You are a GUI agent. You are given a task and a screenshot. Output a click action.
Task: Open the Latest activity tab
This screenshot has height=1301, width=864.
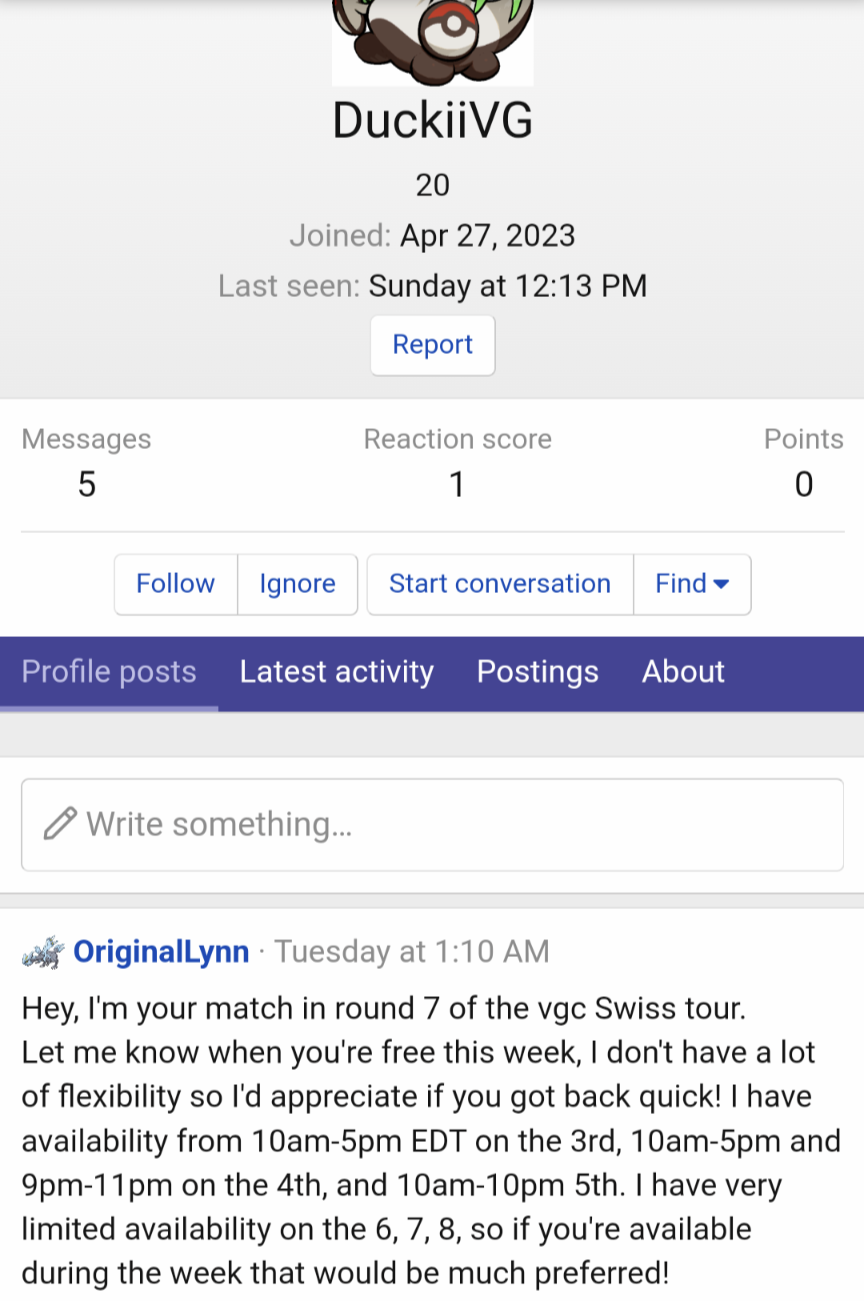coord(336,672)
